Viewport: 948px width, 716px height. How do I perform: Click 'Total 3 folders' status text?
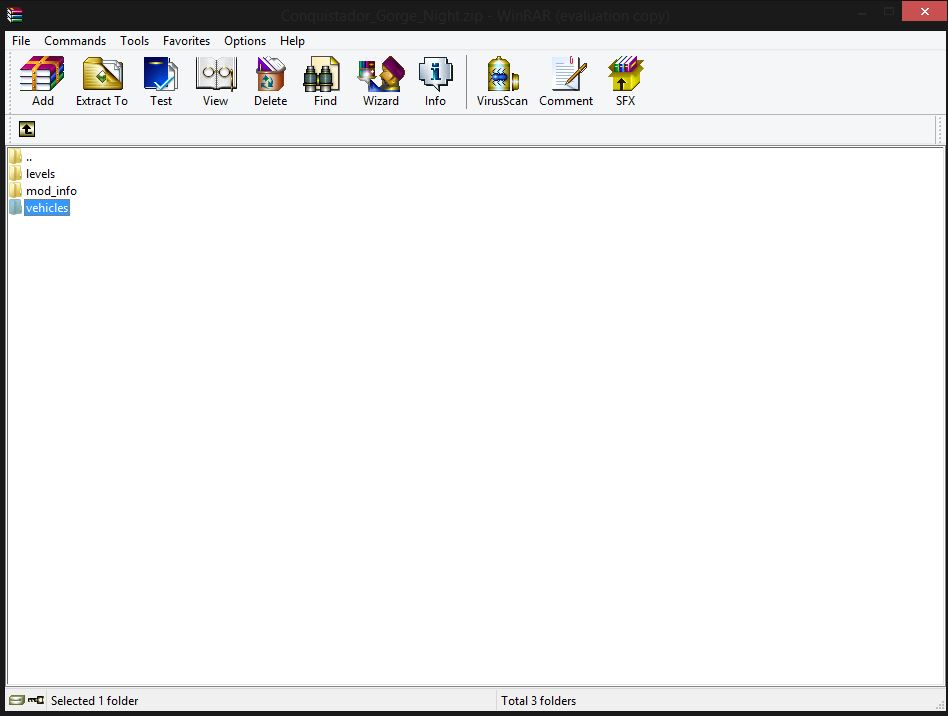click(x=538, y=700)
